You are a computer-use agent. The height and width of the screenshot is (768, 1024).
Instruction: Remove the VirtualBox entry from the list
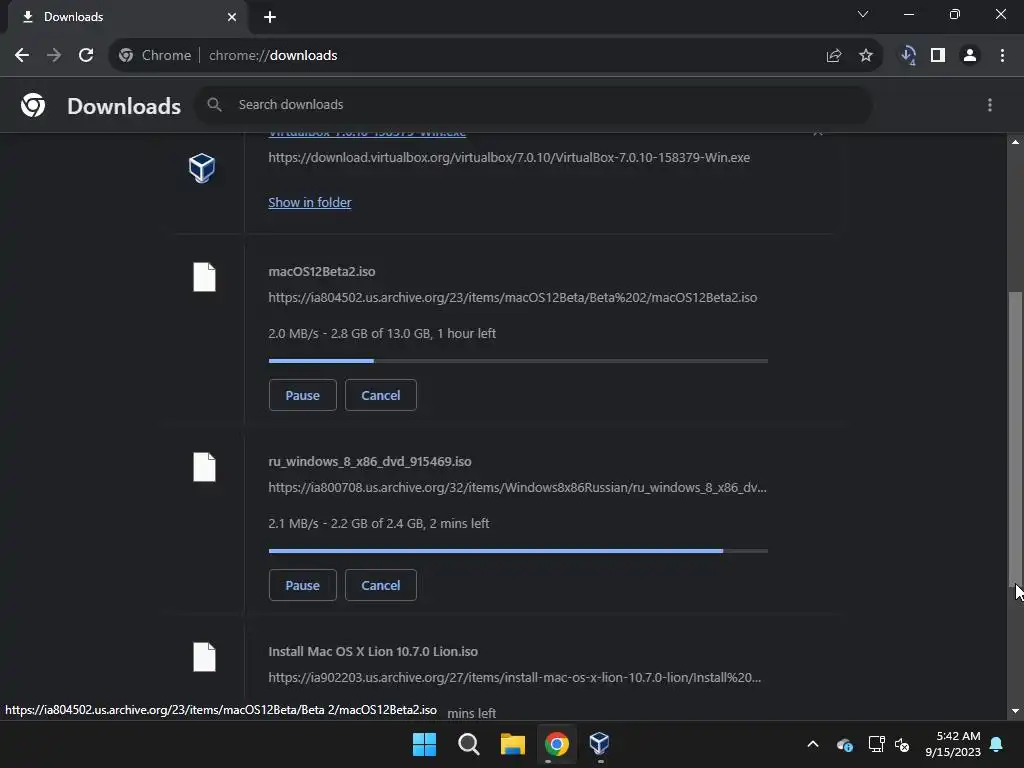click(818, 133)
